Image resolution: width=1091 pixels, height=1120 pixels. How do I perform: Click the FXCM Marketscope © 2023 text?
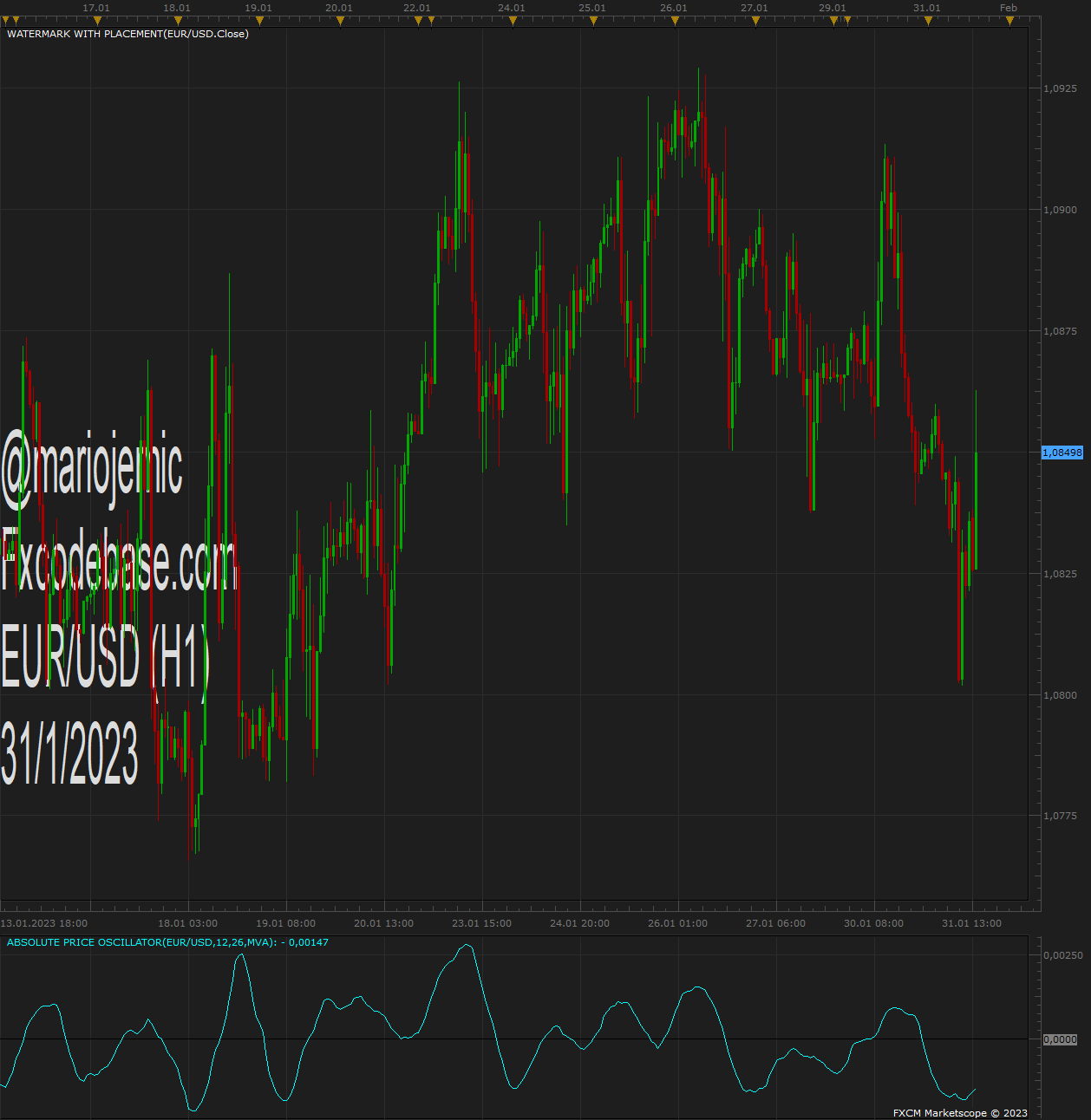tap(960, 1113)
